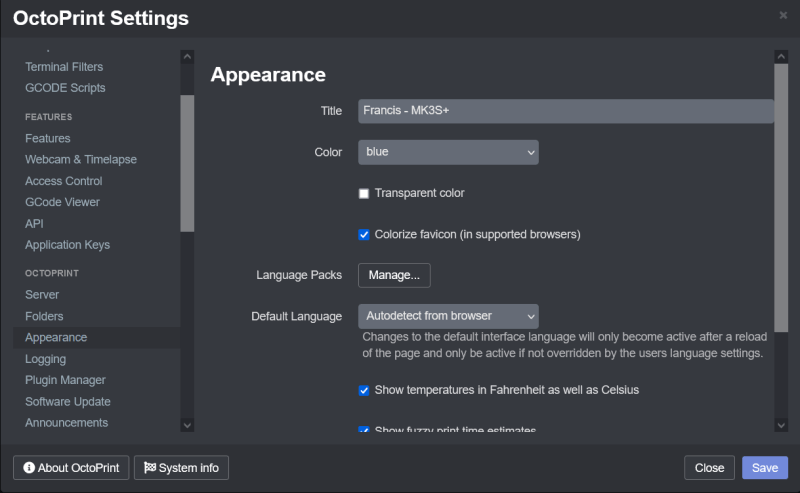Click the Color field label
The image size is (800, 493).
point(328,152)
